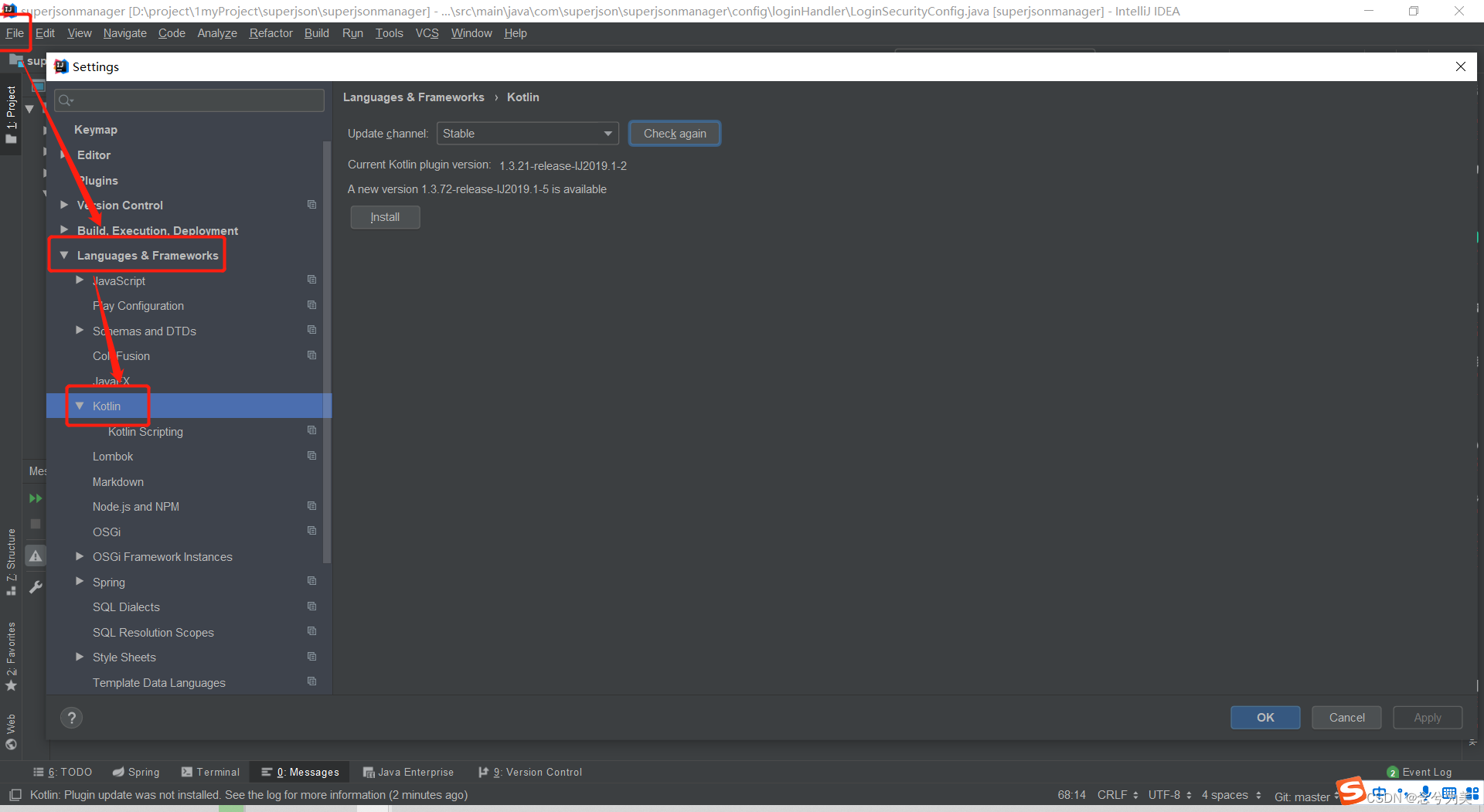Open the Refactor menu
The height and width of the screenshot is (812, 1484).
270,33
